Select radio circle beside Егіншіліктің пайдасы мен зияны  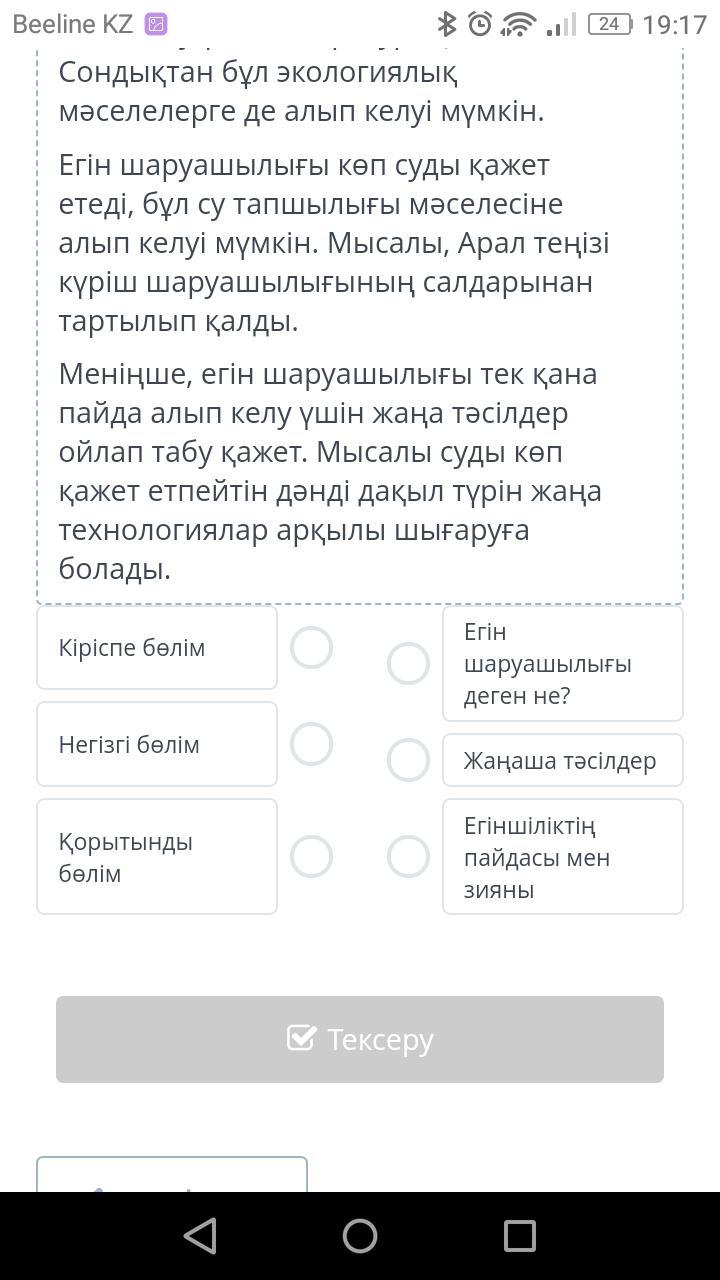point(408,857)
